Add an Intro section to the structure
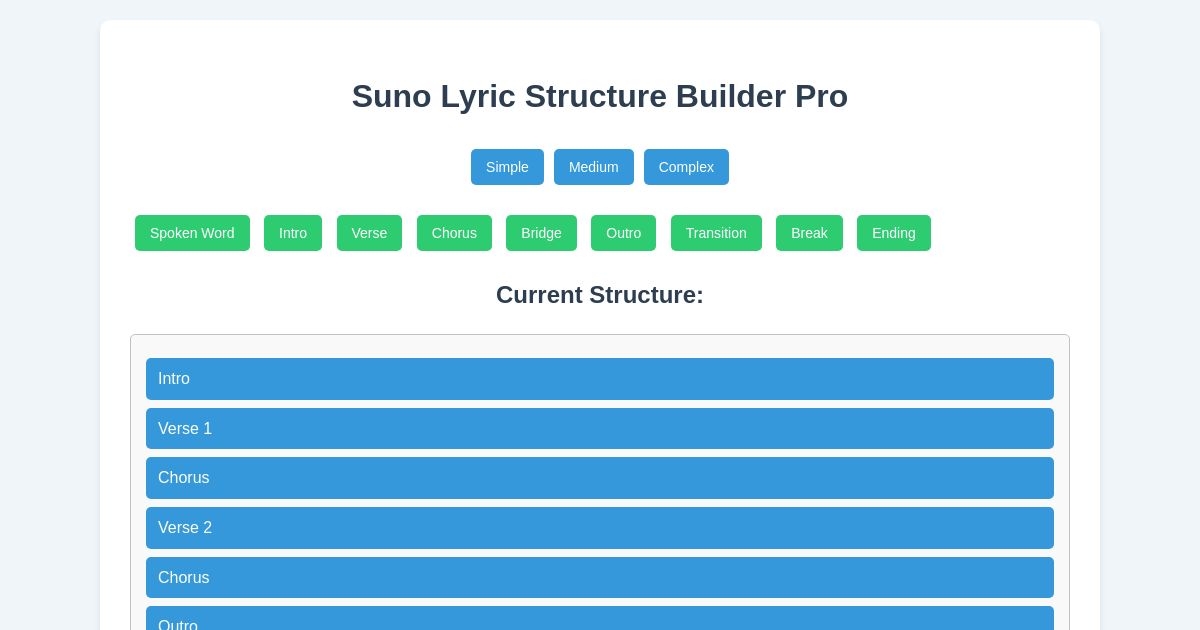 [x=293, y=233]
